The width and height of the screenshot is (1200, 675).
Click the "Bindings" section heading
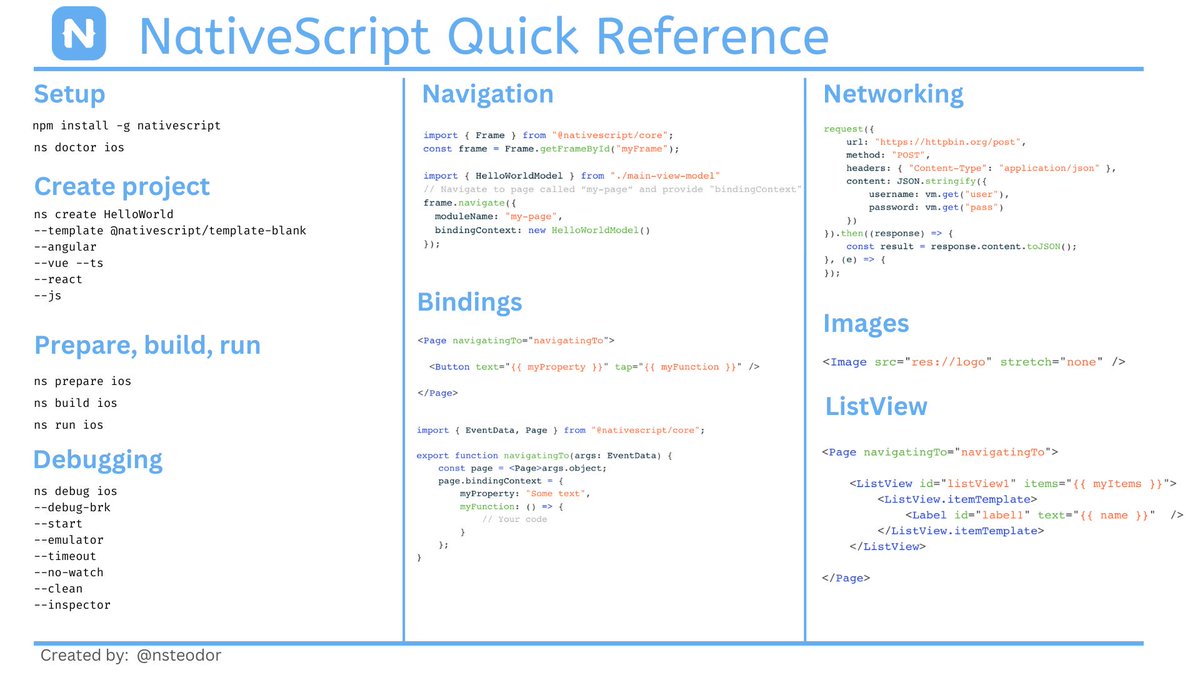470,302
